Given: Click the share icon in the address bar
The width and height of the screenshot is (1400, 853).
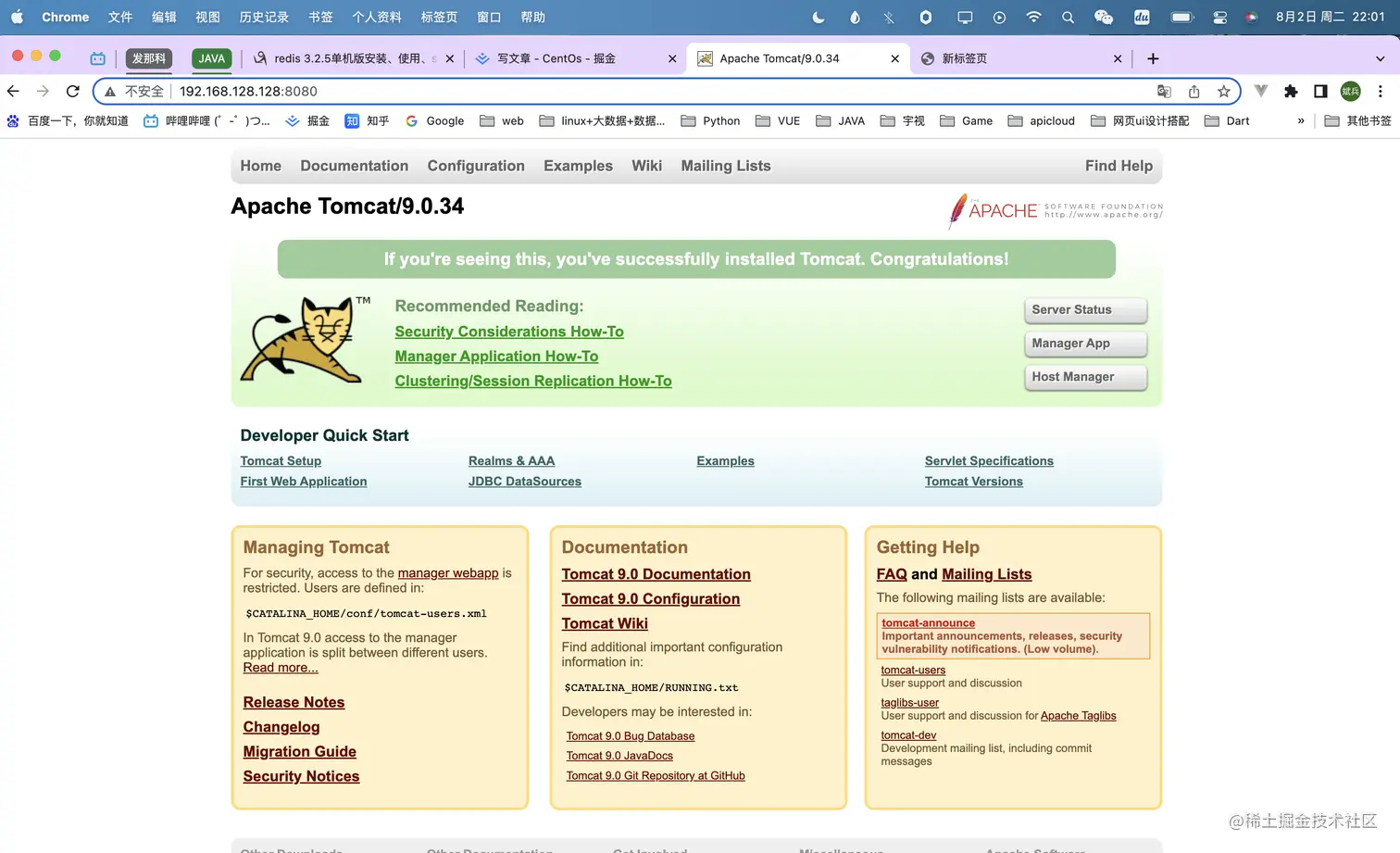Looking at the screenshot, I should point(1194,91).
